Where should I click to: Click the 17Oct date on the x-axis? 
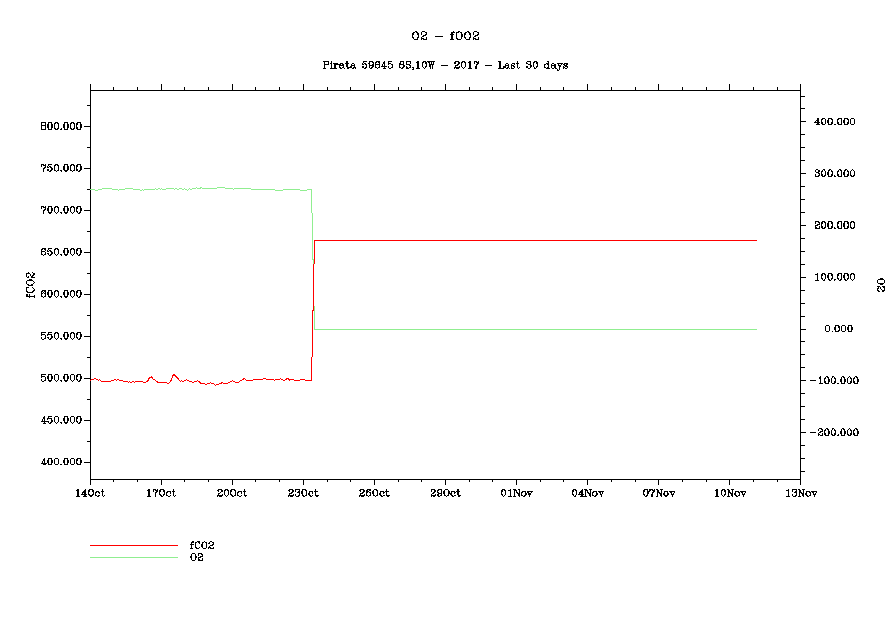point(161,493)
